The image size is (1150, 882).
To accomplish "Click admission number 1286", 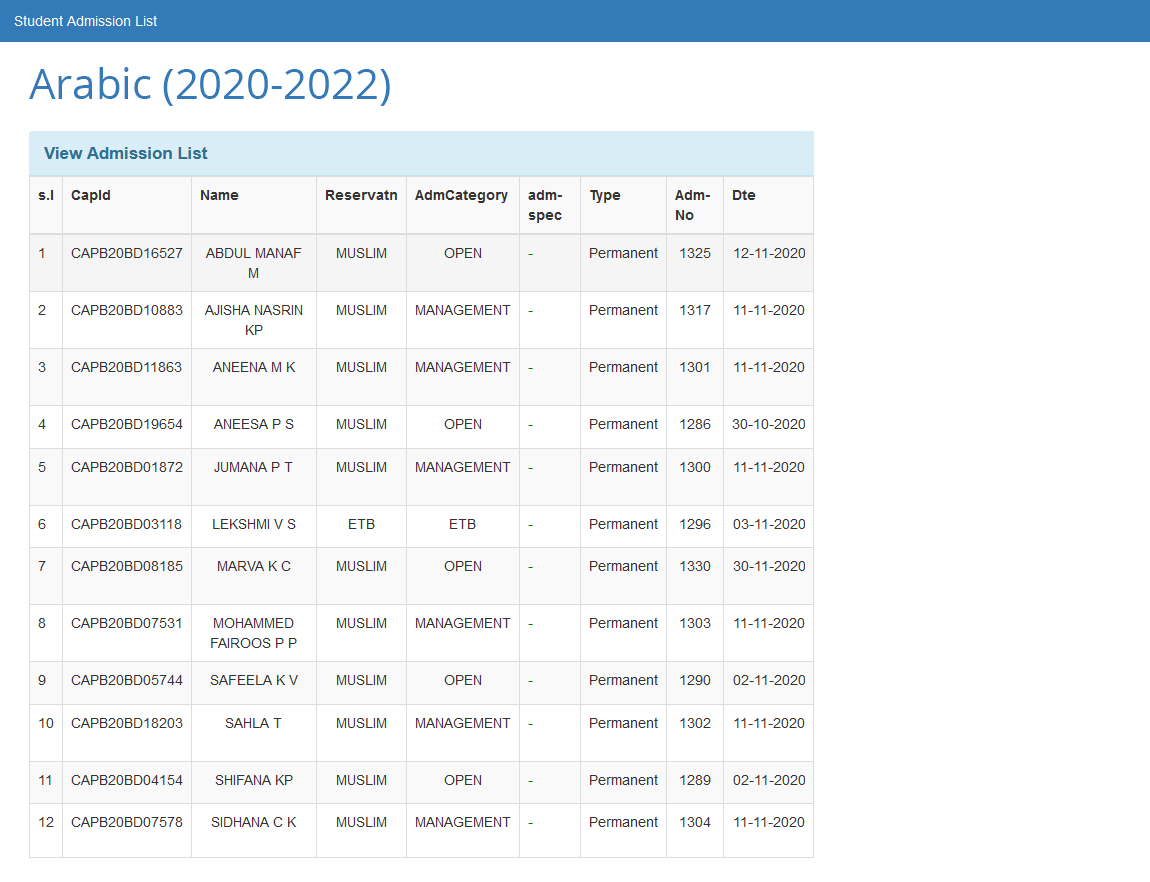I will [x=695, y=424].
